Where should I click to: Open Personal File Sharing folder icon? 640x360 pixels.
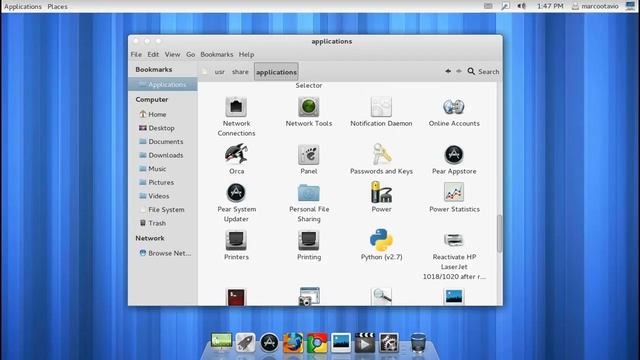[x=309, y=193]
